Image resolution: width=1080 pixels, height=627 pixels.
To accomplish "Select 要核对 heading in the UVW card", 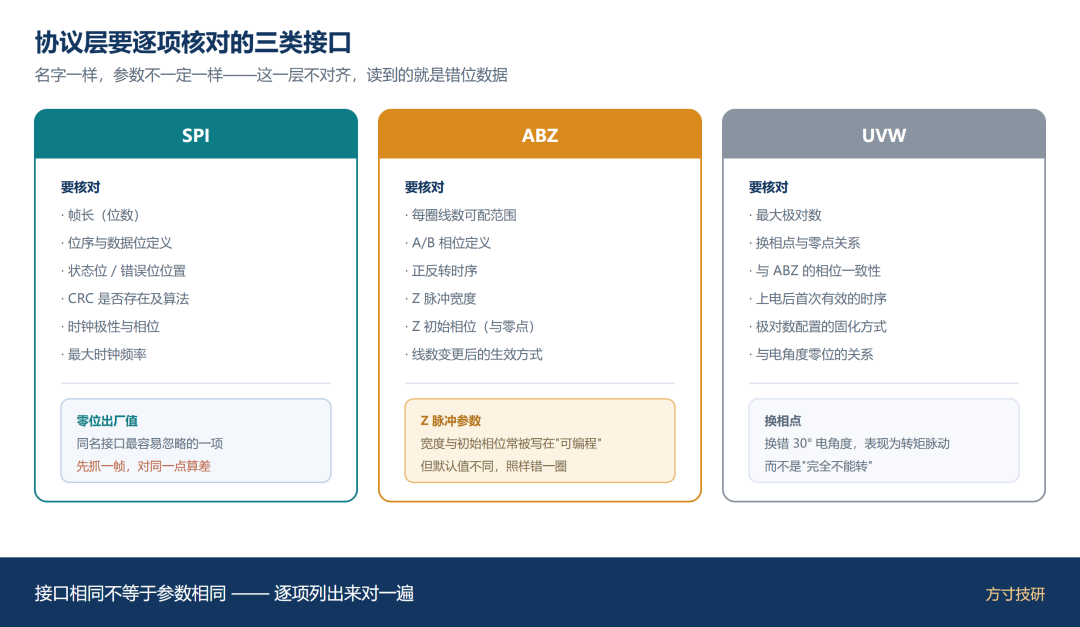I will tap(768, 187).
